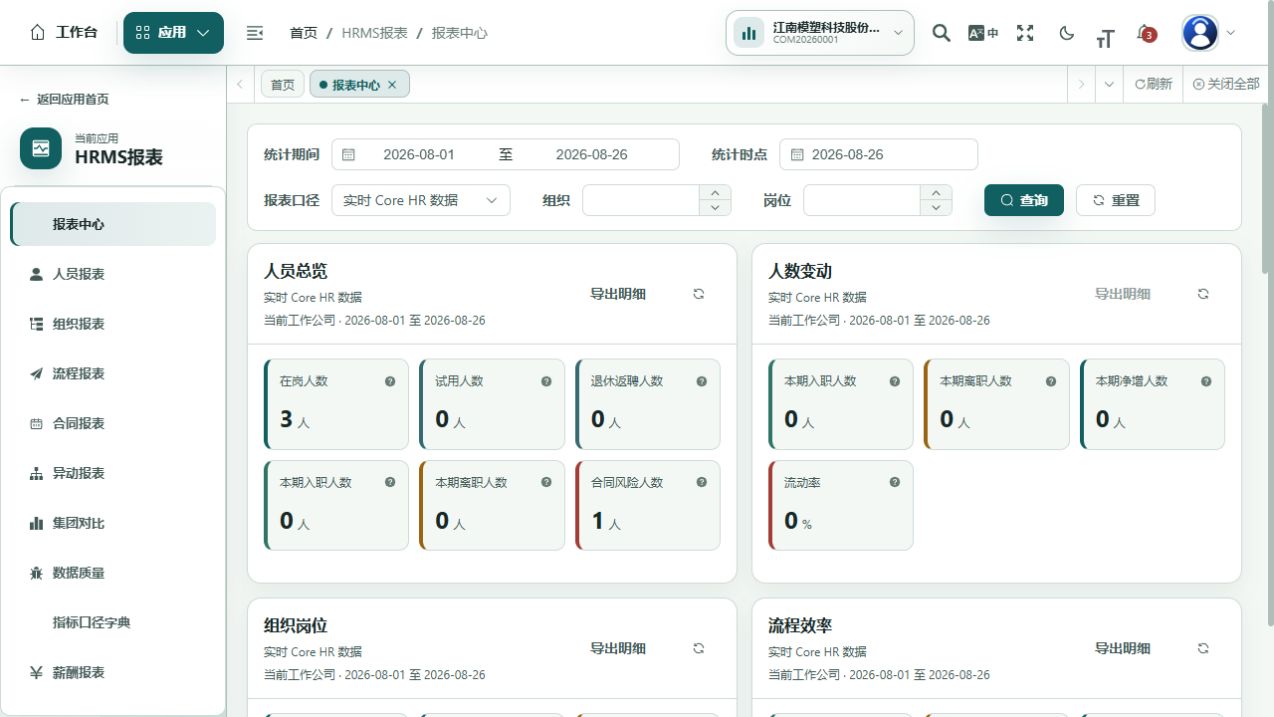Viewport: 1274px width, 717px height.
Task: Open 合同报表 in sidebar
Action: [113, 423]
